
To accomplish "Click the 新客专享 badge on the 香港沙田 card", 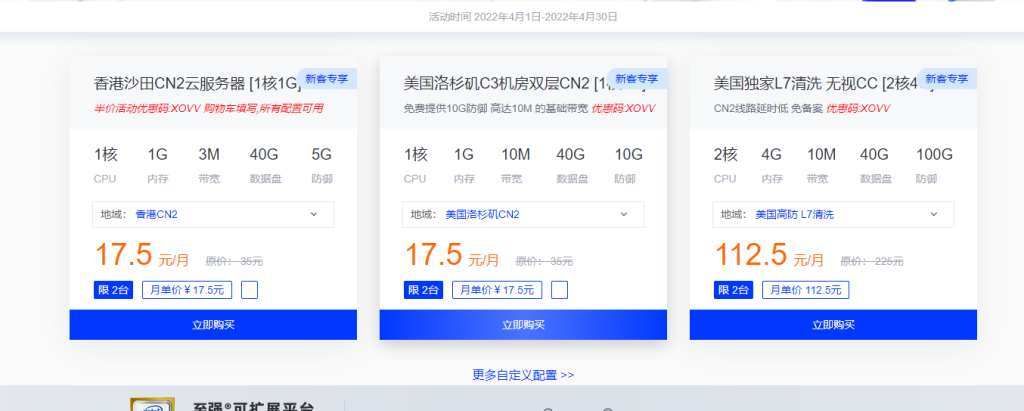I will point(328,78).
